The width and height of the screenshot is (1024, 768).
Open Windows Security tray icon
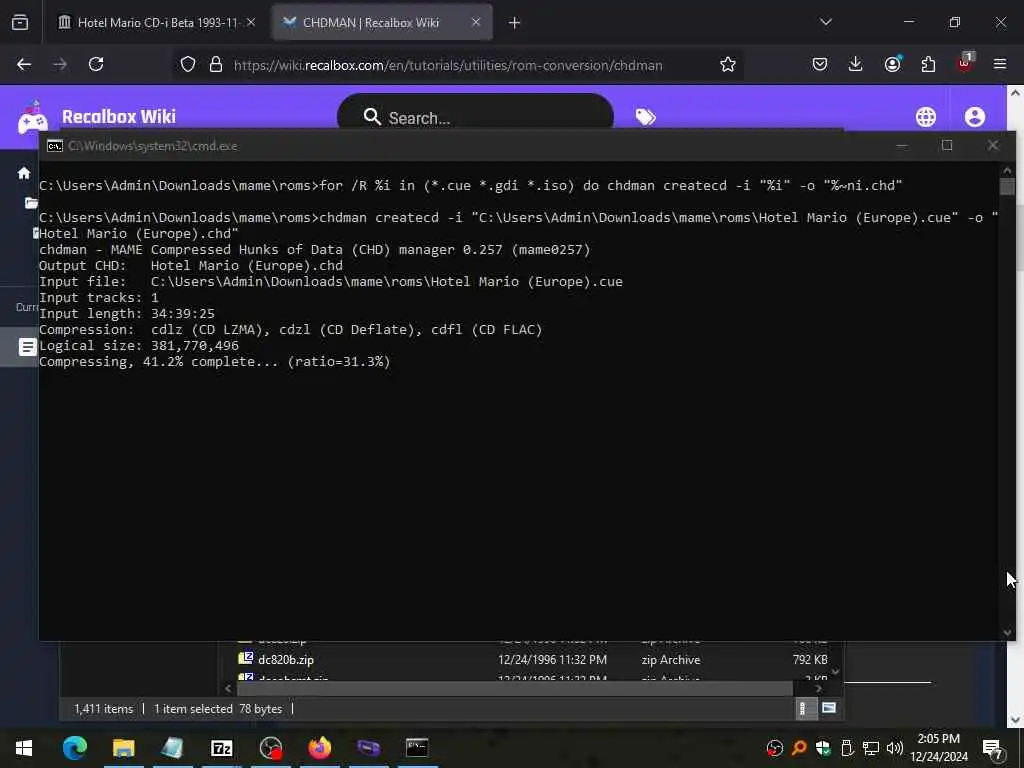coord(823,748)
